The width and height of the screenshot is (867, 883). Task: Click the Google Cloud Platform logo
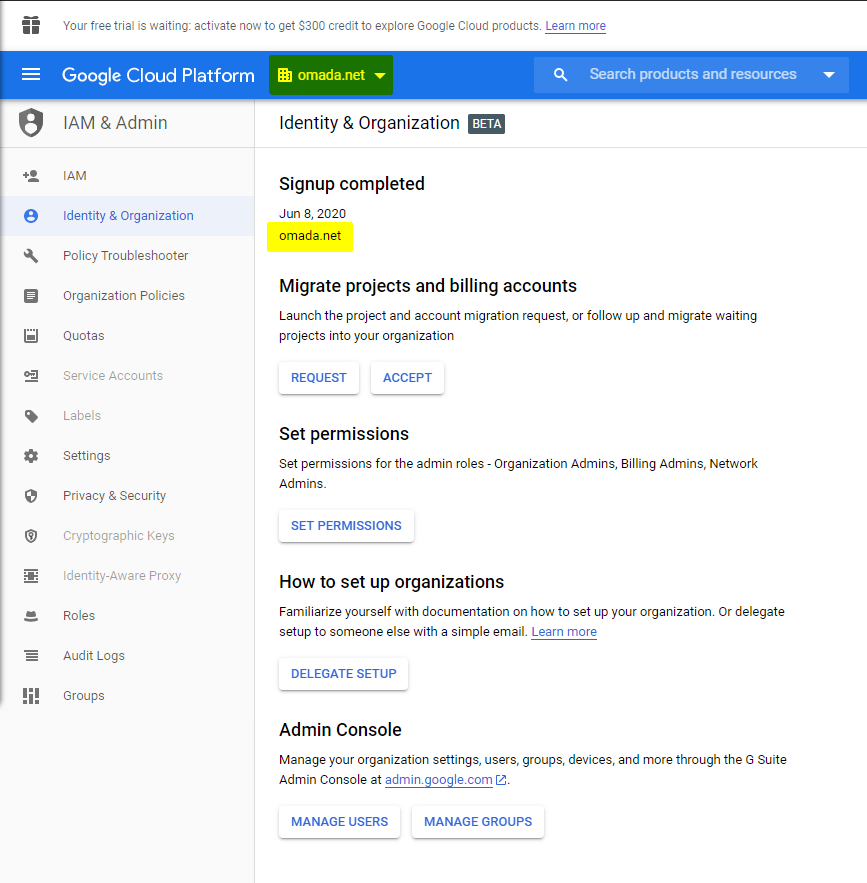158,75
